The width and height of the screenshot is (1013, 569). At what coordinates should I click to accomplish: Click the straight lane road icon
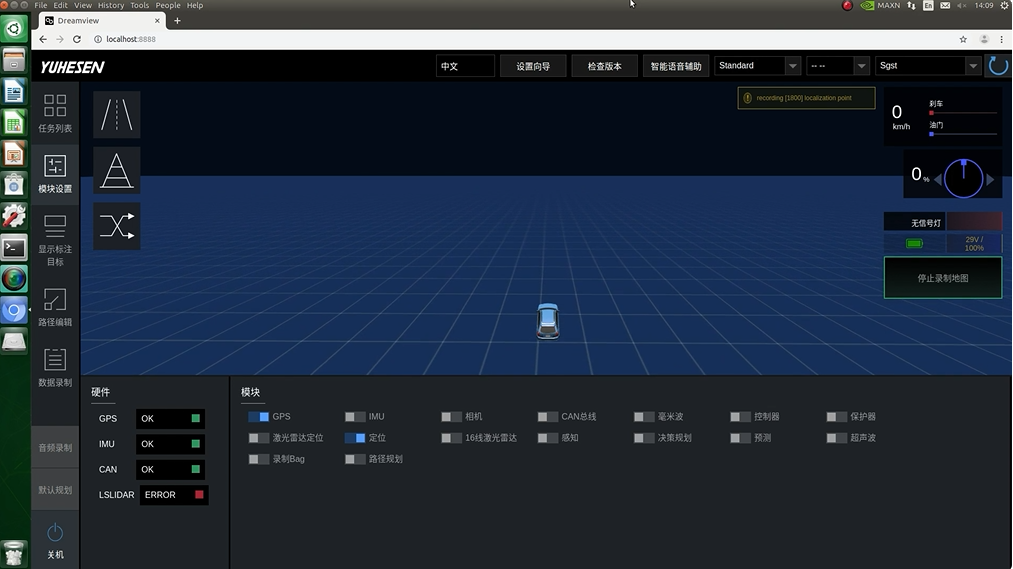117,115
